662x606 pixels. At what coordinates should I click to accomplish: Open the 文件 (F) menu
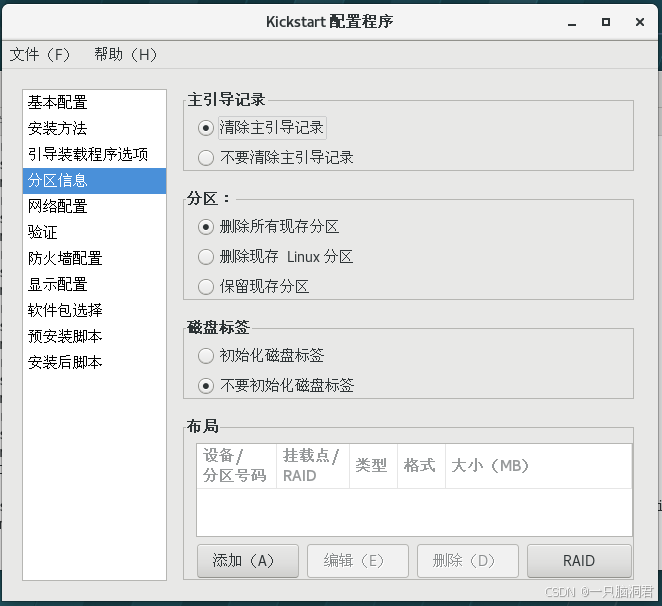tap(39, 54)
